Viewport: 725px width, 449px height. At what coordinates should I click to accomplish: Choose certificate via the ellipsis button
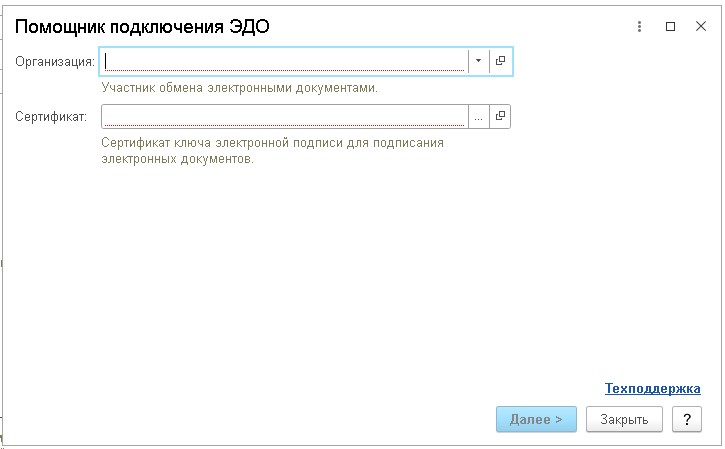pyautogui.click(x=479, y=117)
